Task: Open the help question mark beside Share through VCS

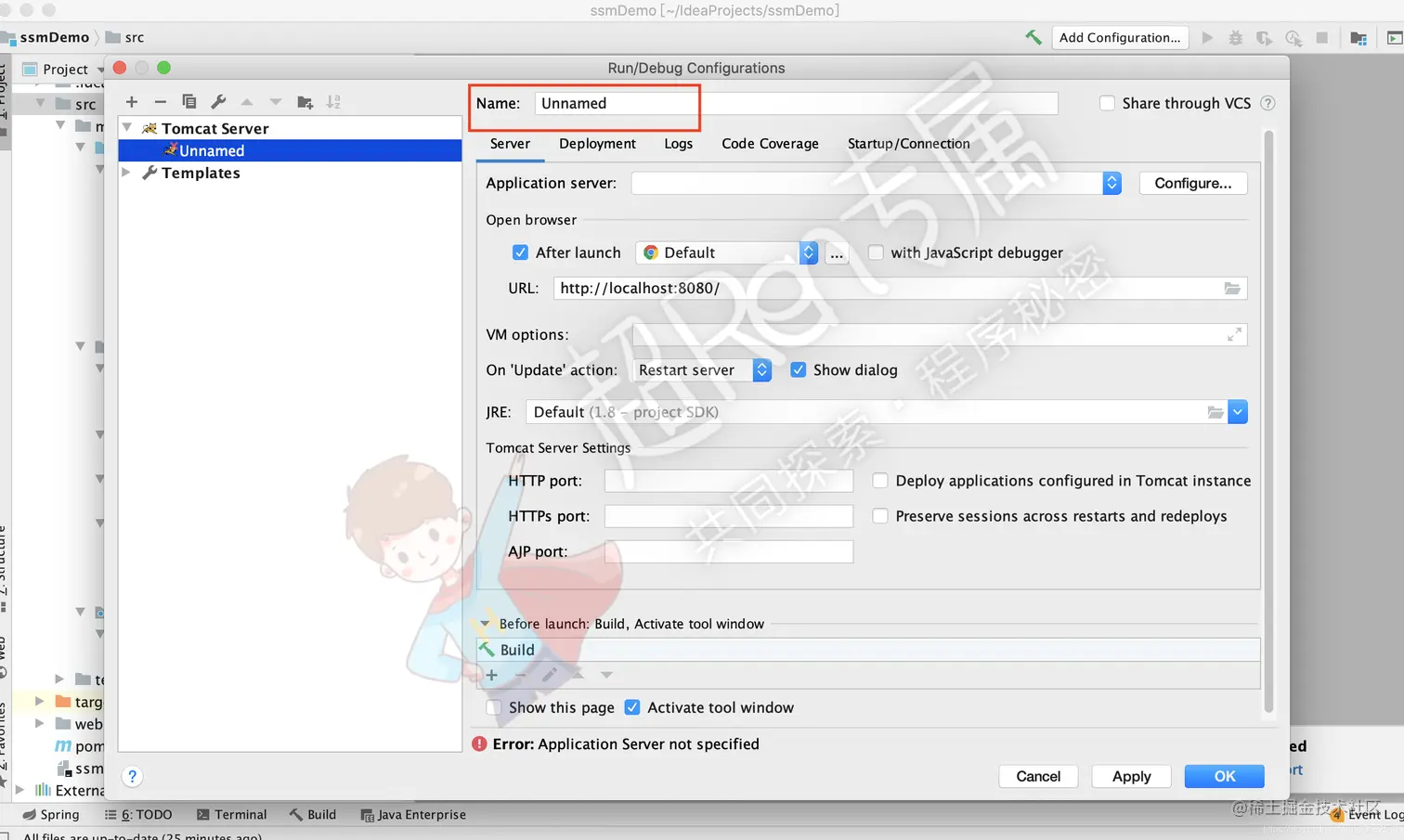Action: click(1267, 103)
